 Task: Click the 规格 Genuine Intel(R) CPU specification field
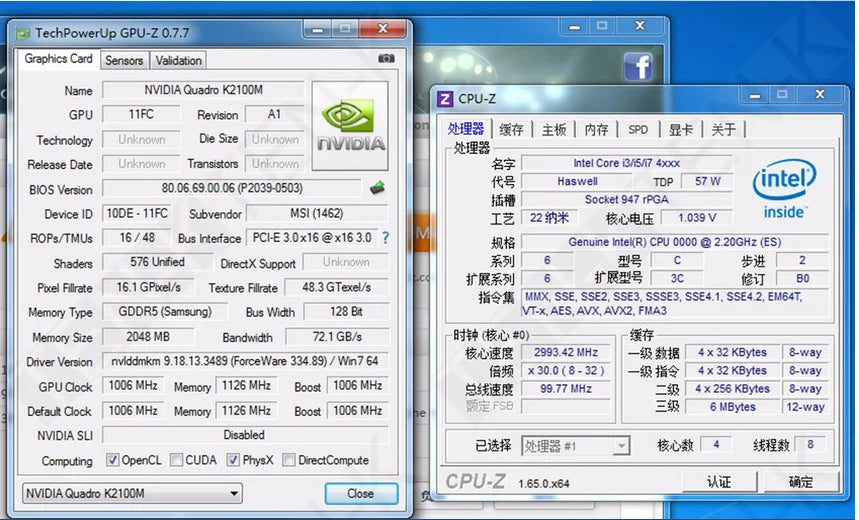click(x=674, y=242)
